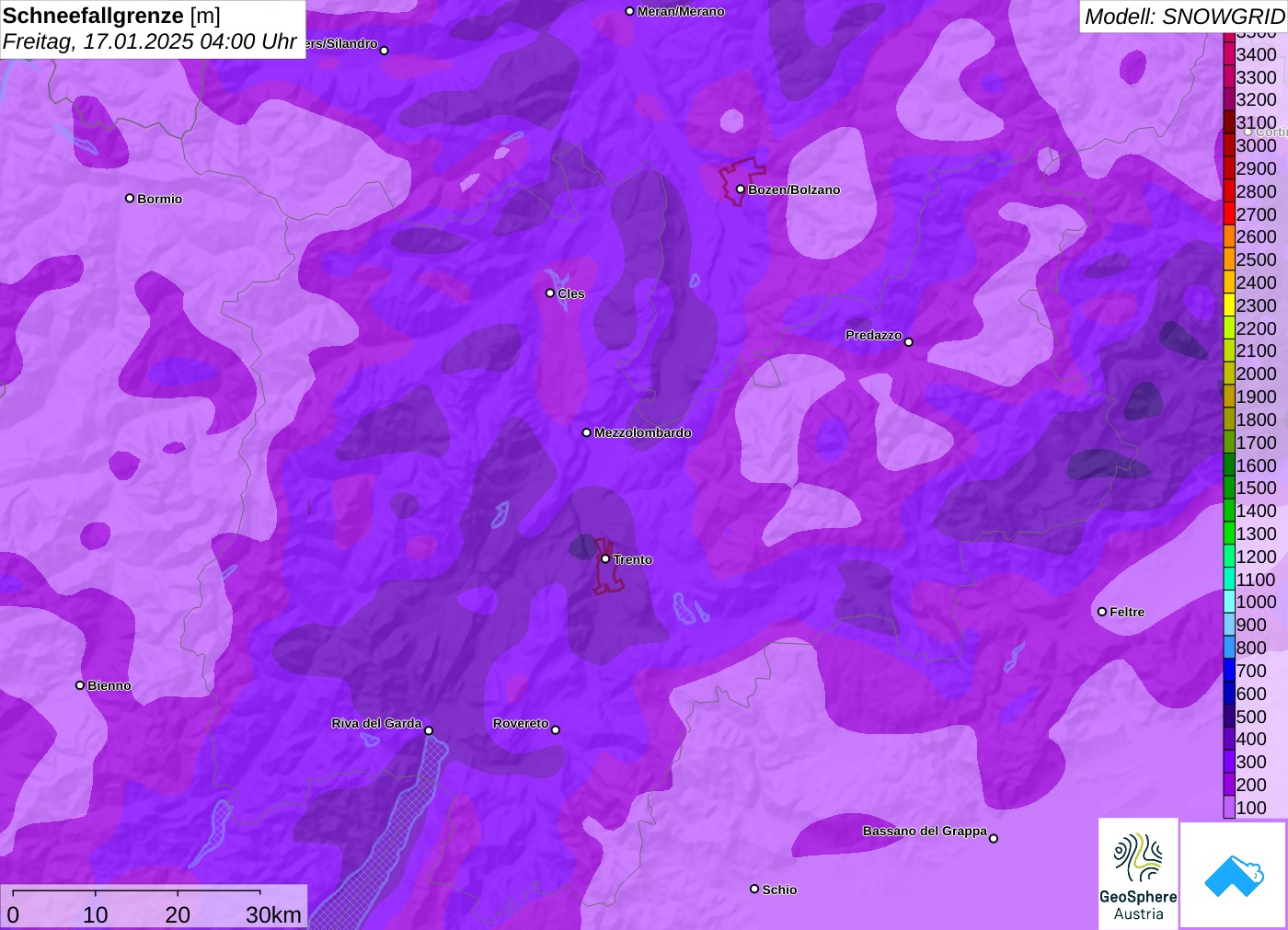The width and height of the screenshot is (1288, 930).
Task: Click the red Trento municipality outline
Action: coord(607,567)
